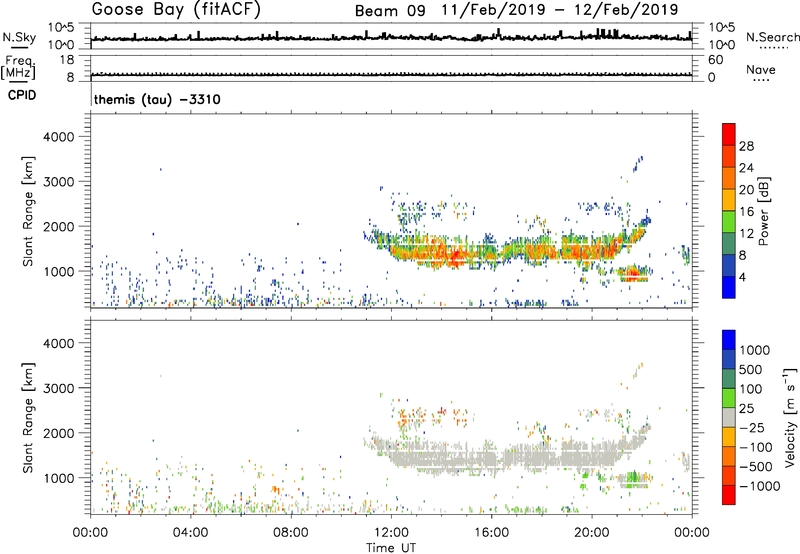Click the '4' label on power color bar
800x554 pixels.
742,277
